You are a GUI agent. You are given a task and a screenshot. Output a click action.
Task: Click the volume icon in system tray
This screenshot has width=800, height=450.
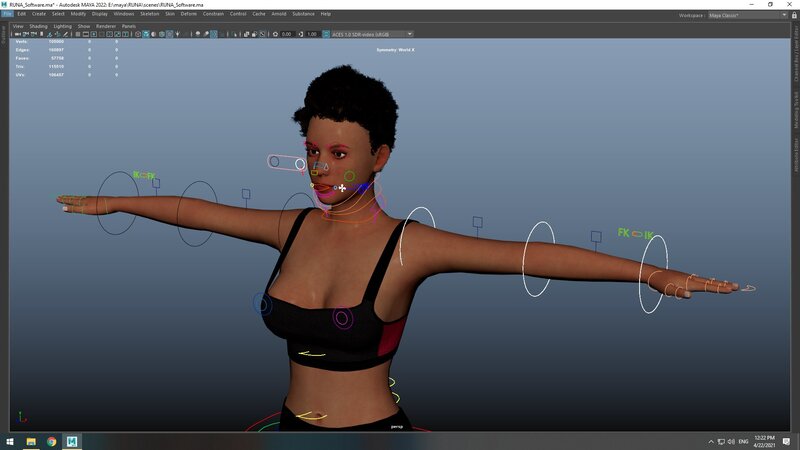pyautogui.click(x=729, y=441)
